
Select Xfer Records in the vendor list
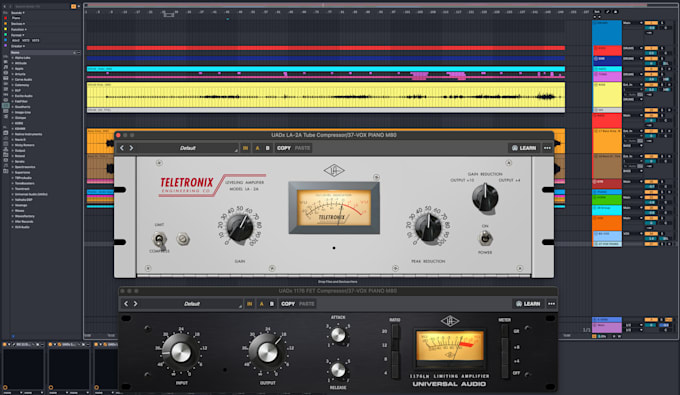tap(24, 222)
